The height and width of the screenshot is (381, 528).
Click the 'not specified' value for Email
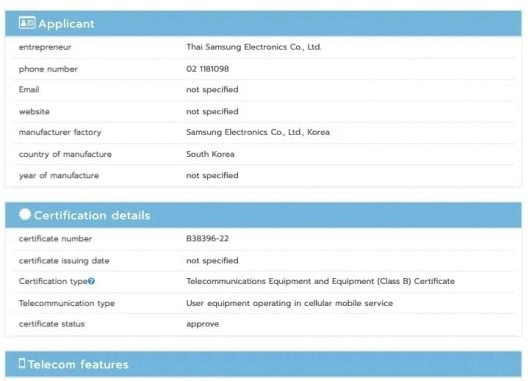pos(212,90)
